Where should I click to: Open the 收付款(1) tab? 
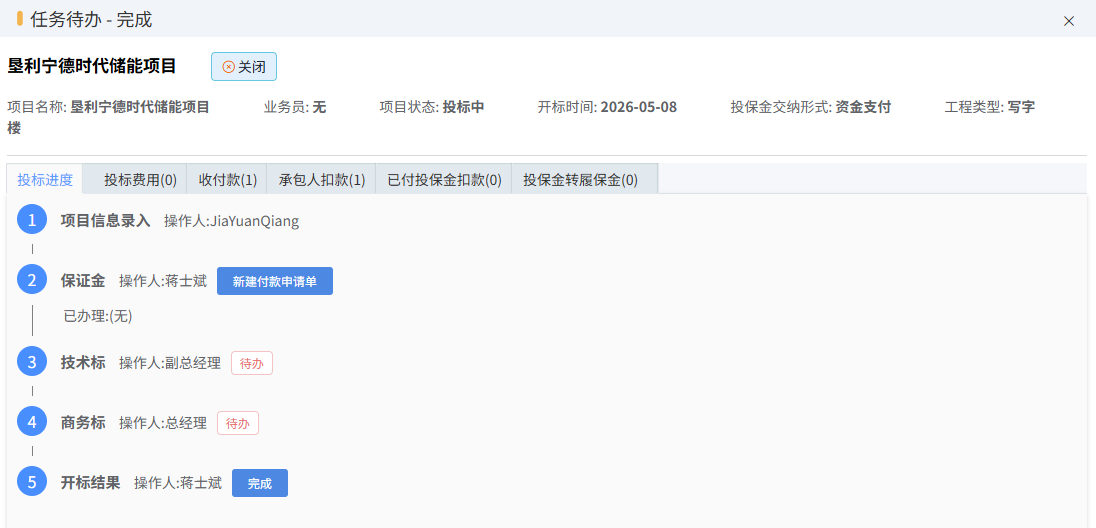pos(227,180)
